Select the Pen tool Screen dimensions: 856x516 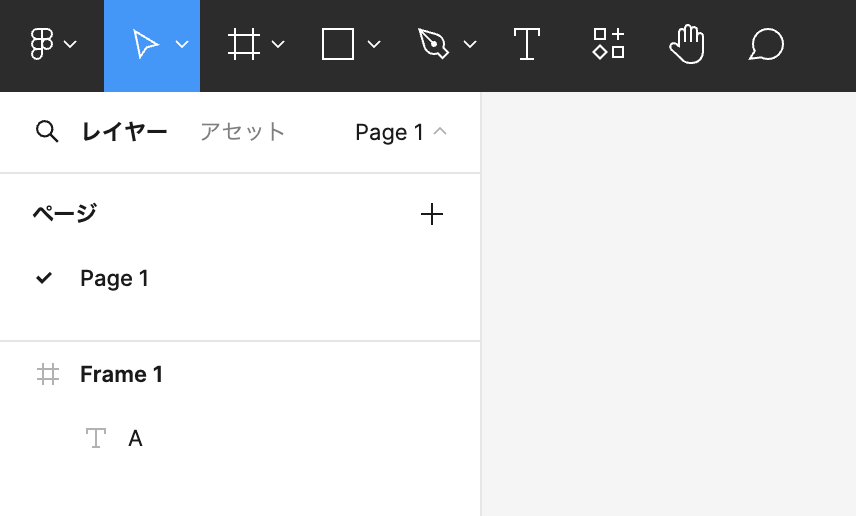[x=433, y=44]
